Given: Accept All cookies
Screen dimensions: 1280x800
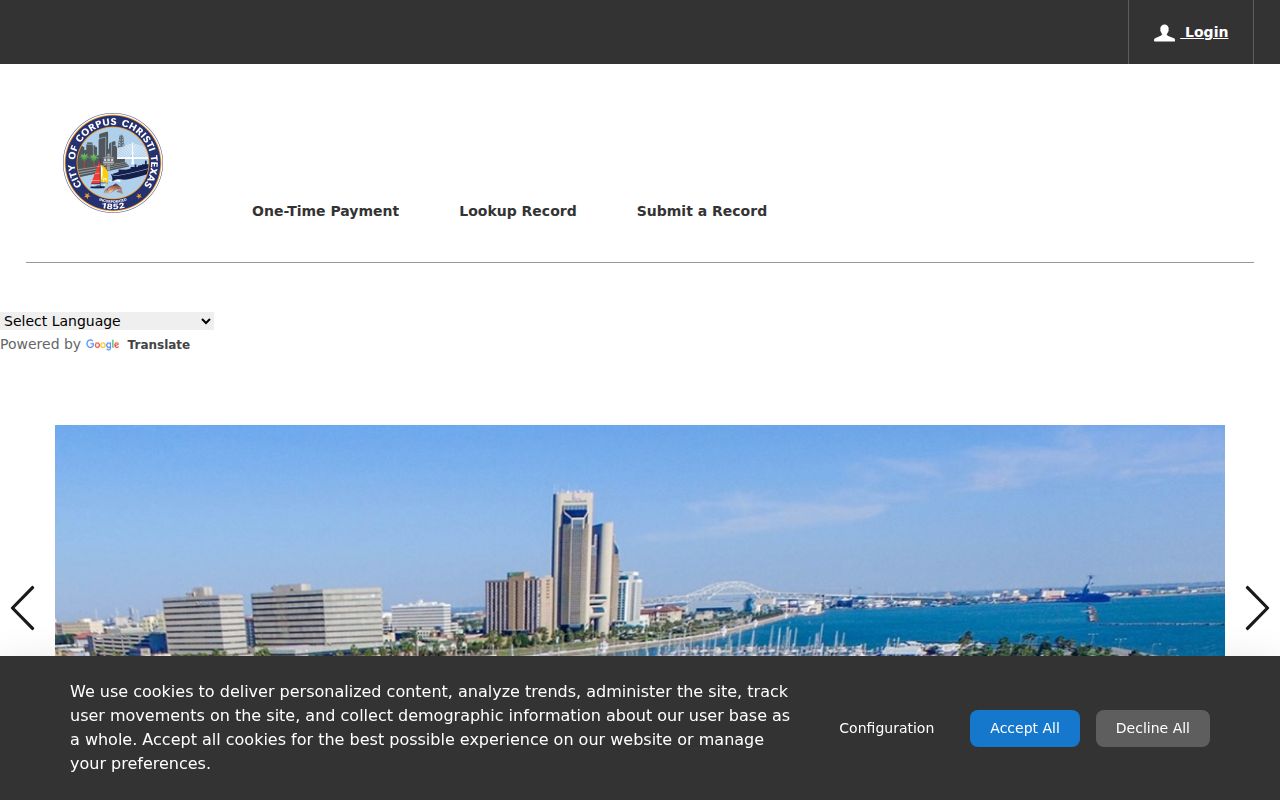Looking at the screenshot, I should [1025, 728].
